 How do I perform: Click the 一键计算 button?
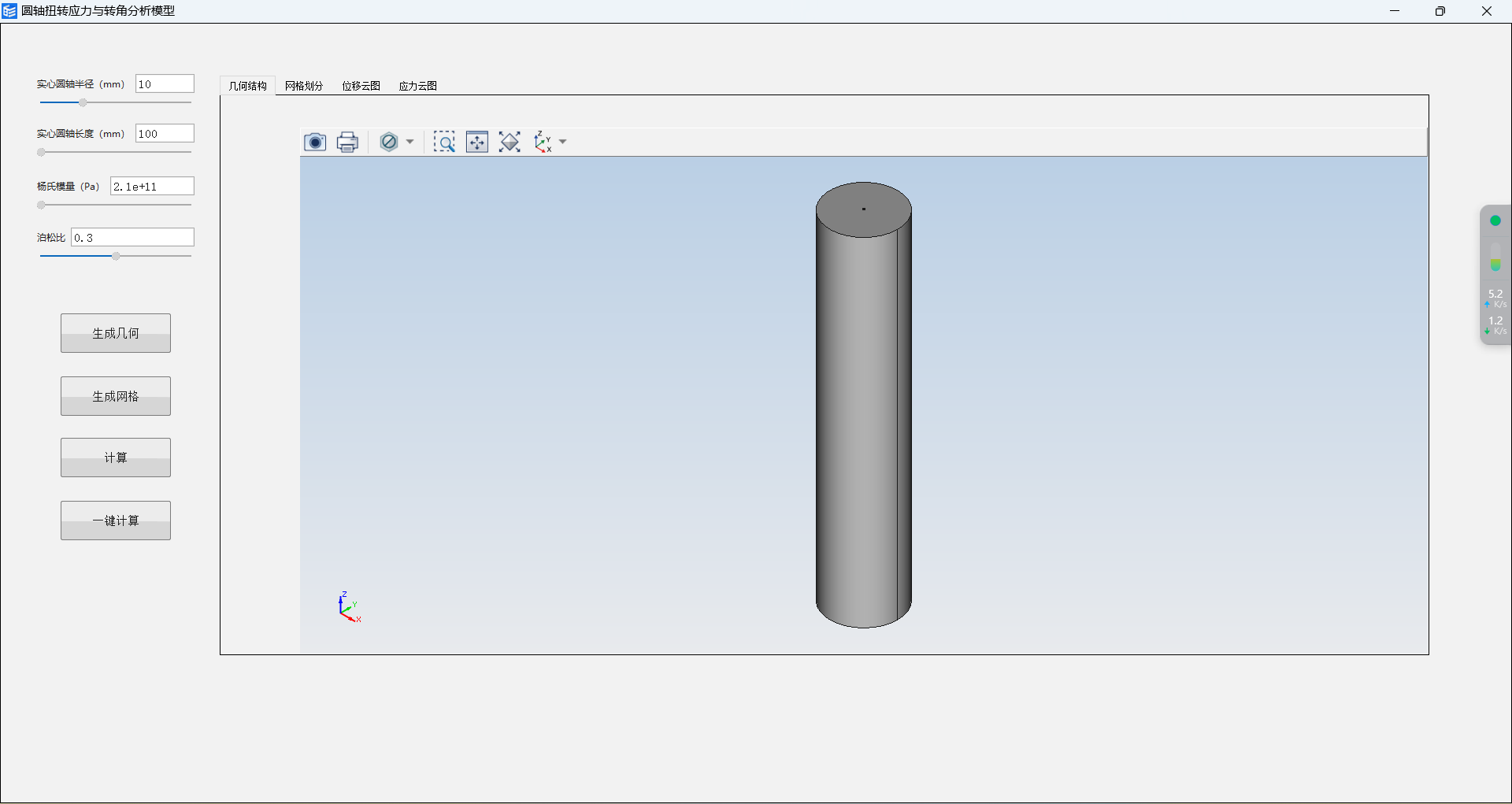(116, 521)
